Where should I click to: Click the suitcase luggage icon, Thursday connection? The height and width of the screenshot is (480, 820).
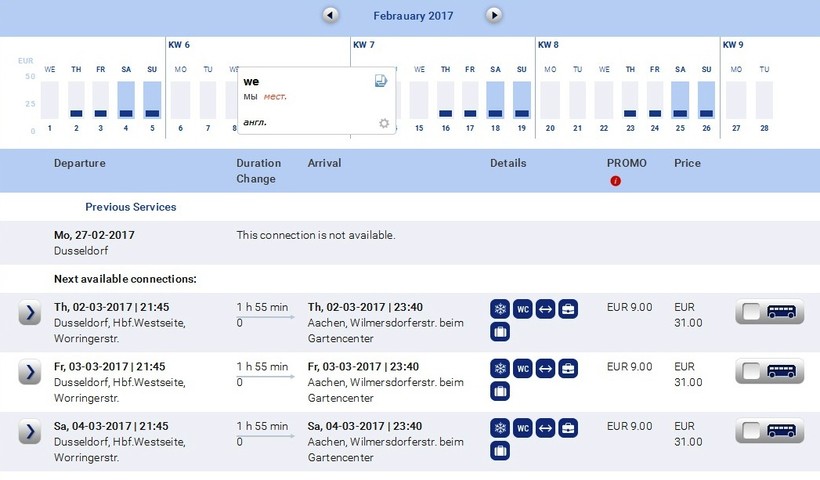(499, 332)
